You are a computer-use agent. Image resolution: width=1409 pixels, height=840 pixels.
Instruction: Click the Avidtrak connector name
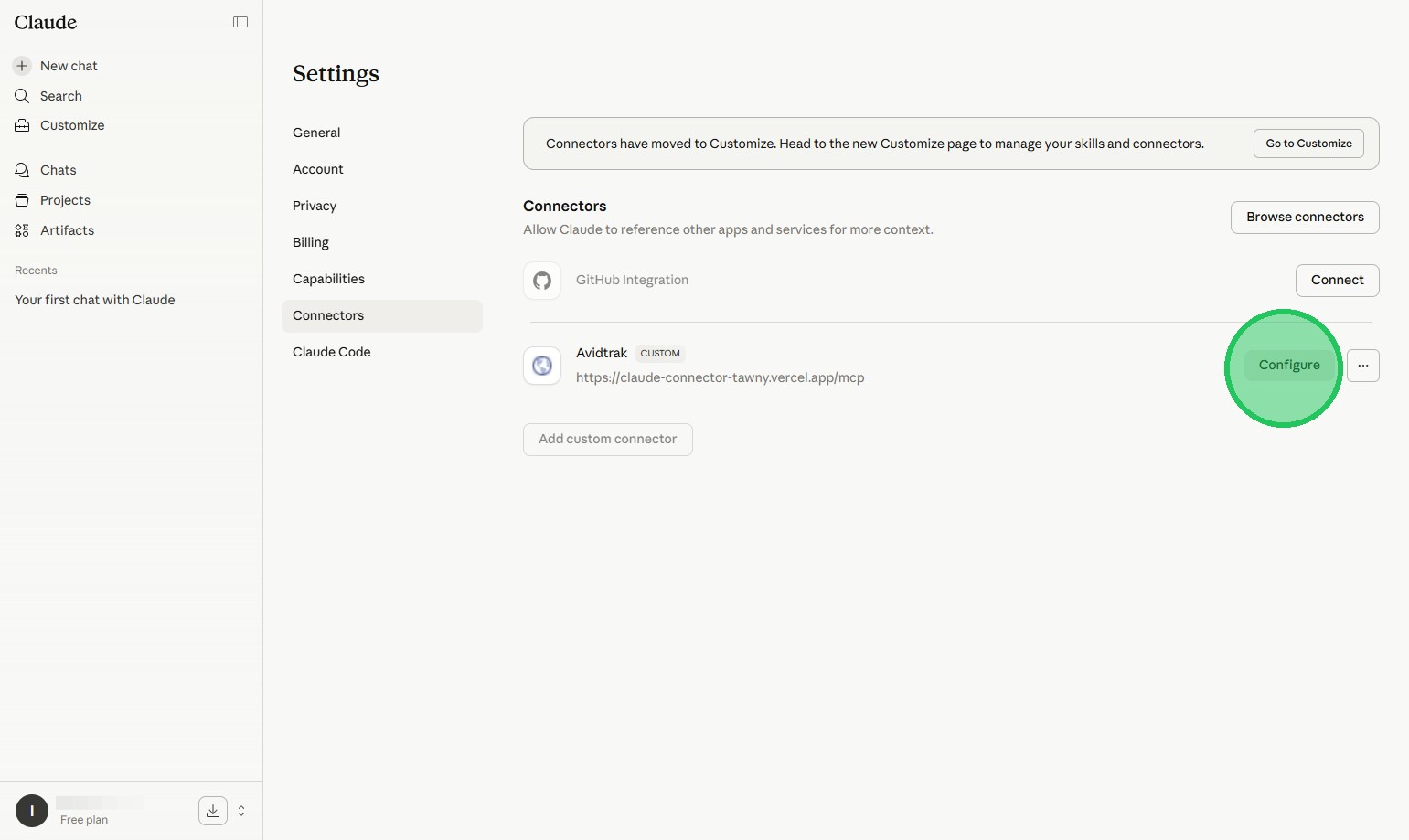click(x=602, y=353)
